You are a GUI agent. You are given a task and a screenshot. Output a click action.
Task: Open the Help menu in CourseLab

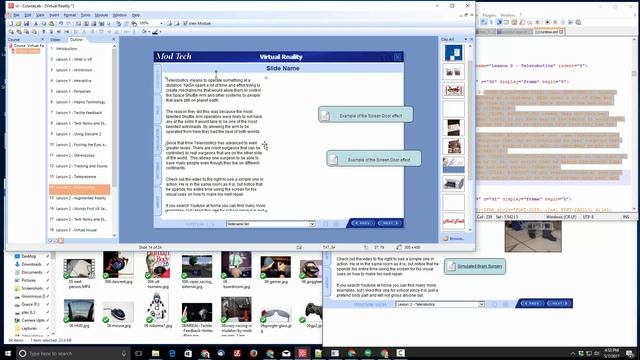click(136, 15)
